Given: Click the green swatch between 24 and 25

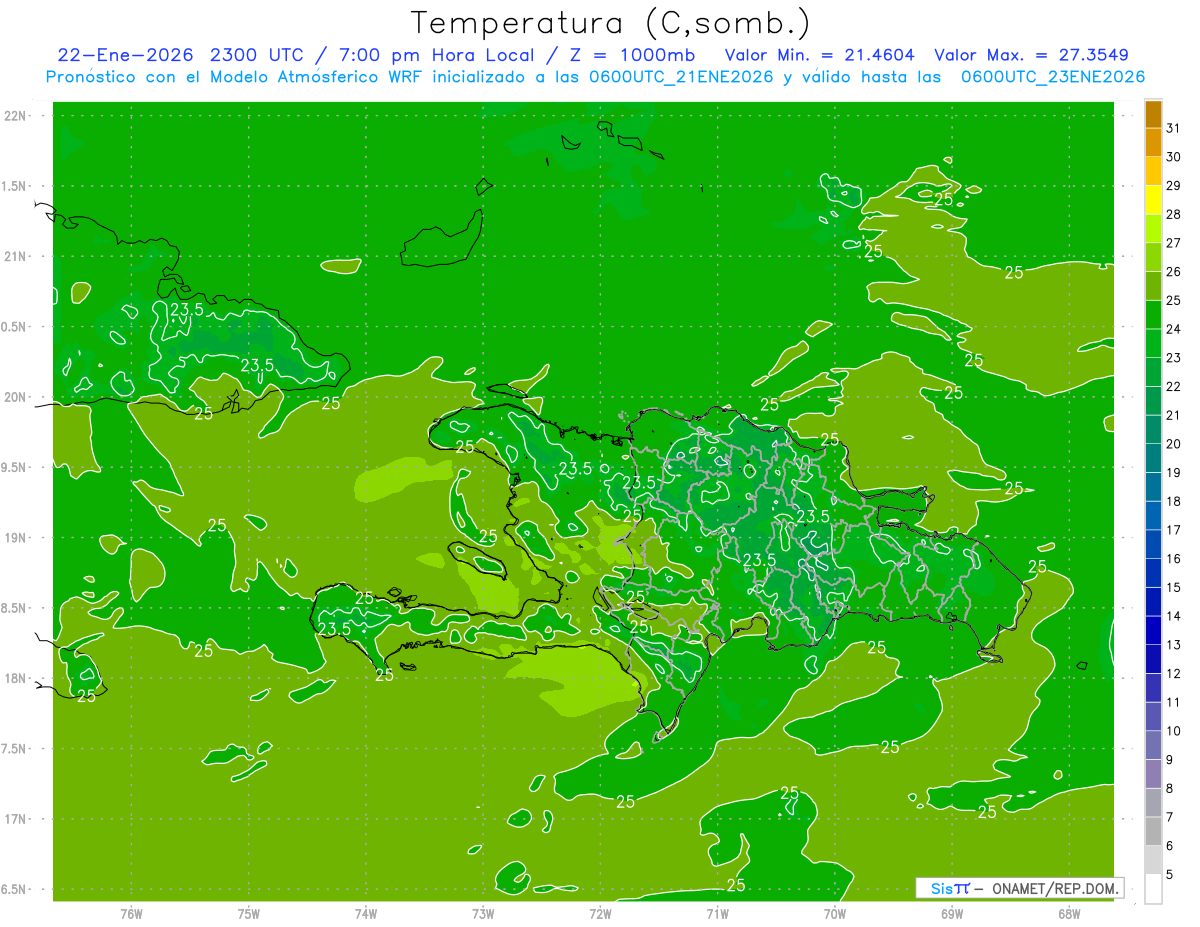Looking at the screenshot, I should tap(1153, 314).
